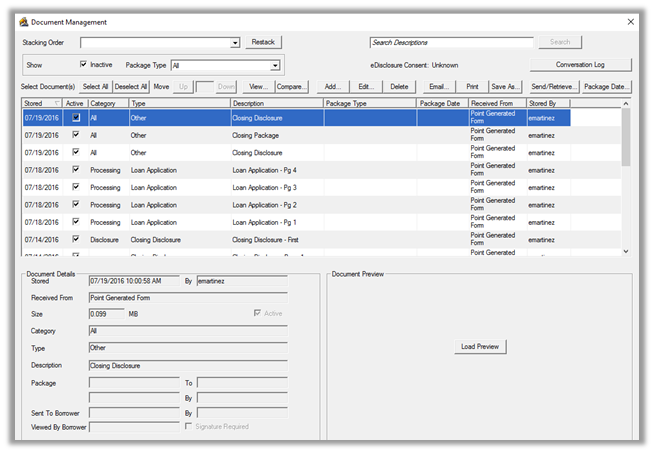Click the document list scrollbar thumb
This screenshot has height=453, width=654.
625,137
